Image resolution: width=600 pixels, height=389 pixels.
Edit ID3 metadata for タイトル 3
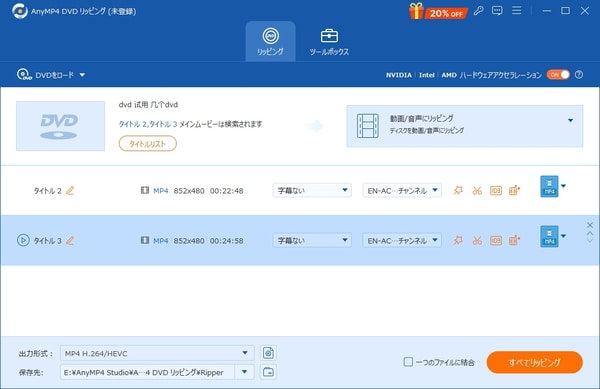coord(496,240)
